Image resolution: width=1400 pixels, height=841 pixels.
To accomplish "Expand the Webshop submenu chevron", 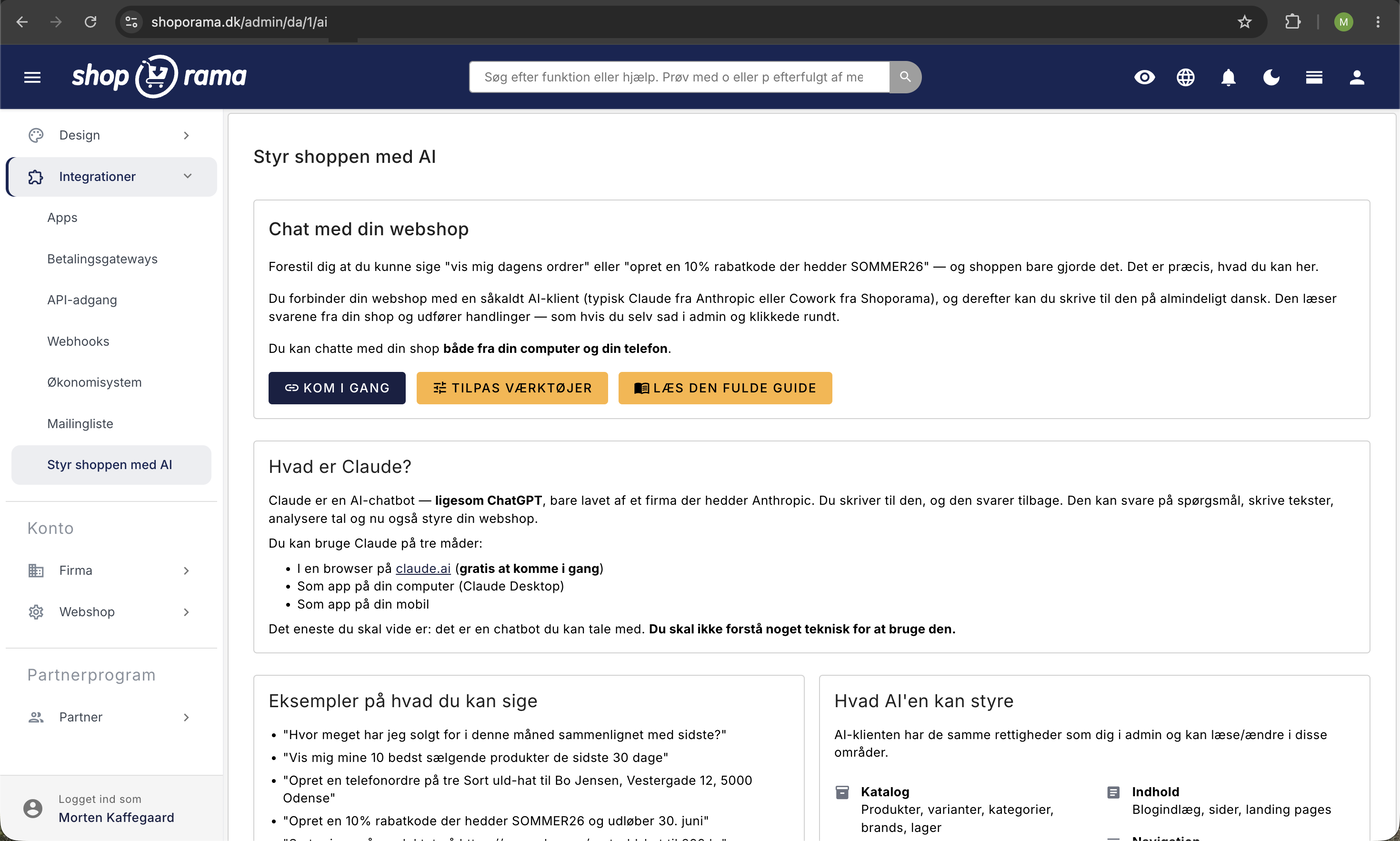I will [x=186, y=612].
